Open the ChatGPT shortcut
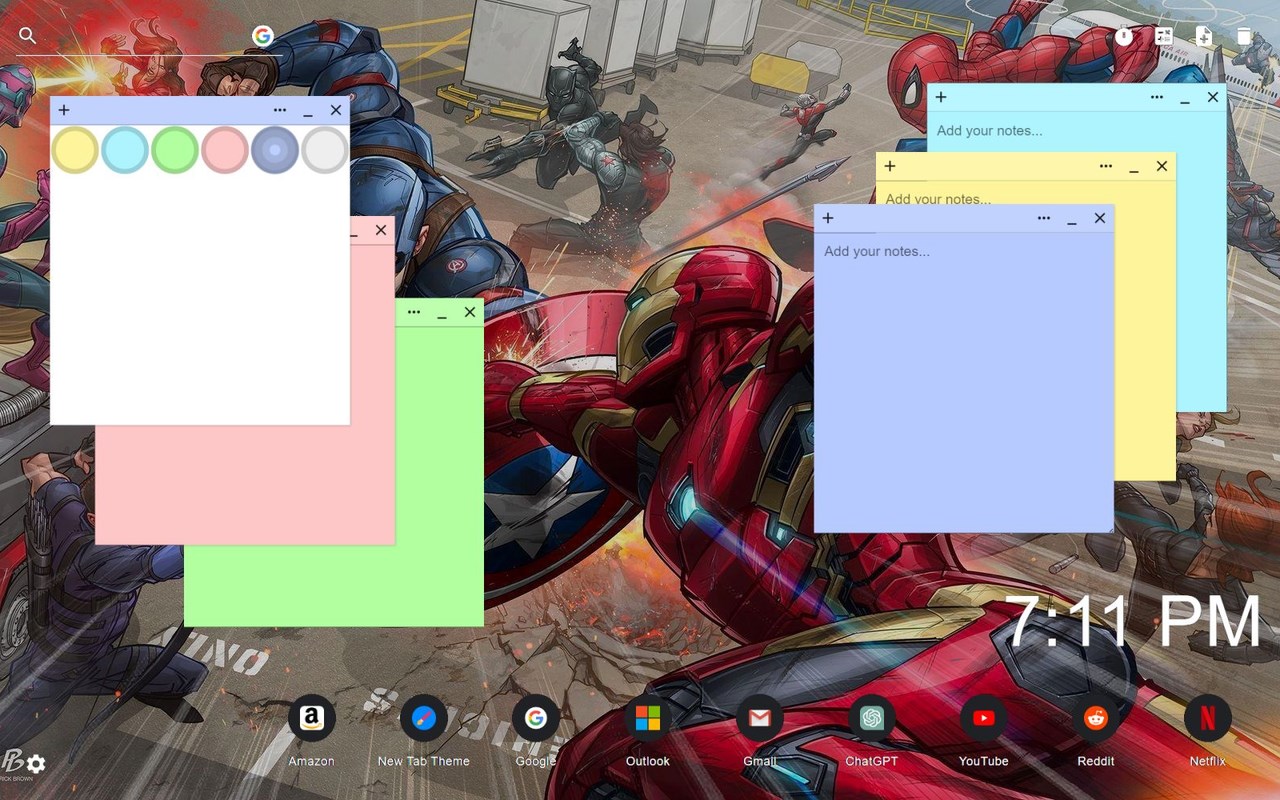 [x=871, y=718]
